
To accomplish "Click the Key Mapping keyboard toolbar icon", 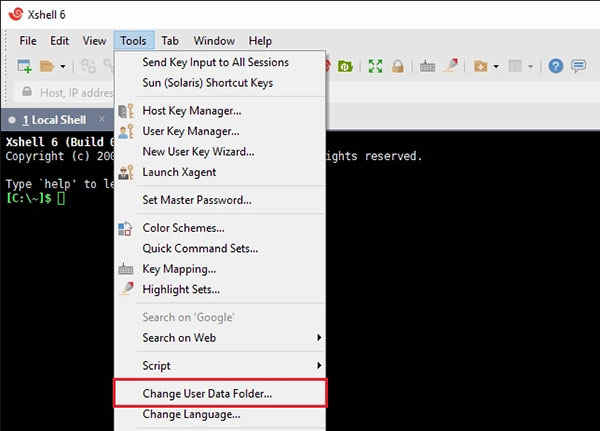I will tap(427, 67).
